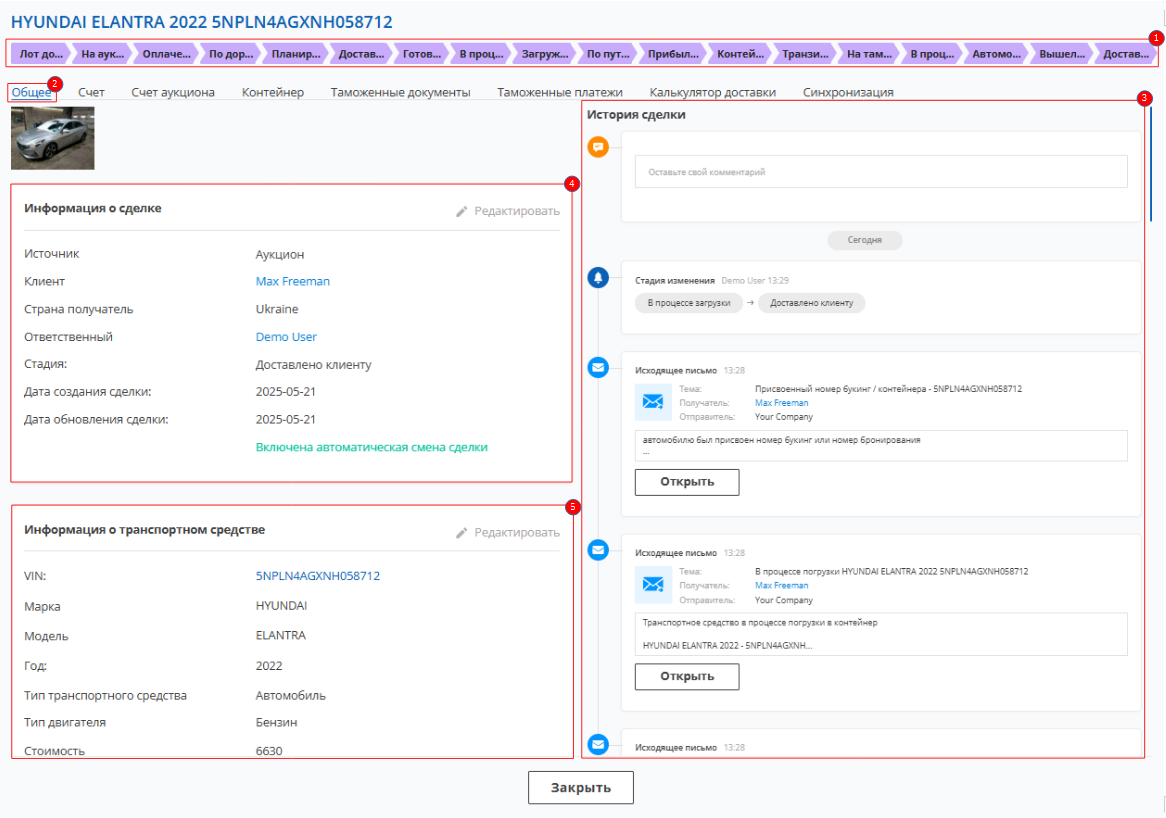
Task: Click the 'Доставлено клиенту' stage chip in history
Action: pyautogui.click(x=811, y=303)
